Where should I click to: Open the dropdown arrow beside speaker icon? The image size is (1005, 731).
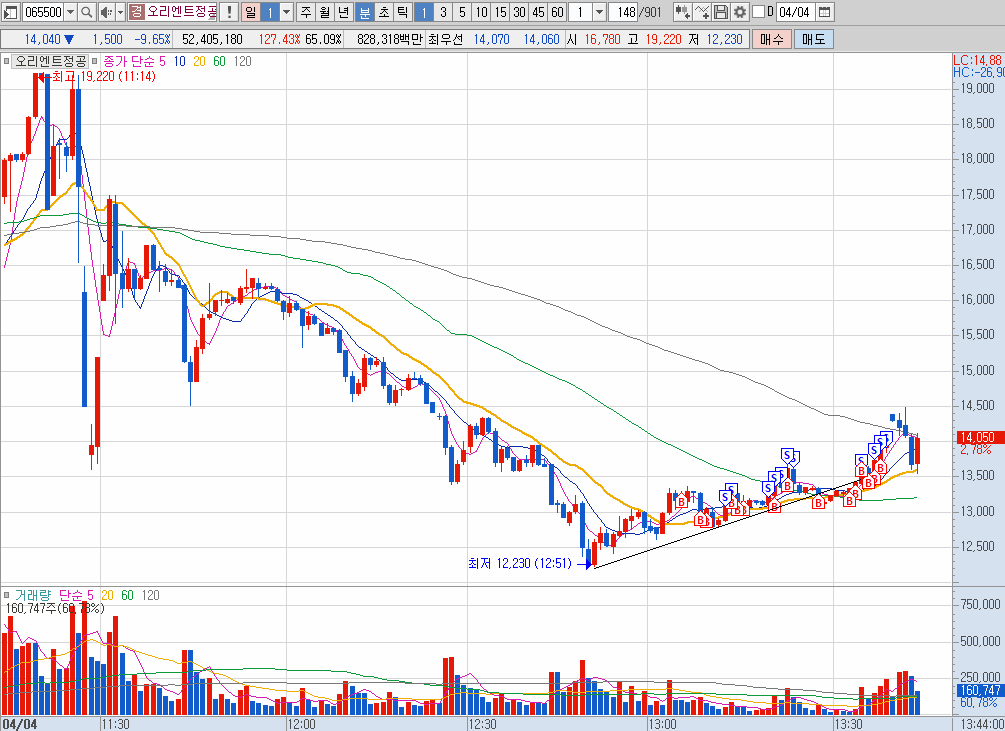[x=119, y=12]
